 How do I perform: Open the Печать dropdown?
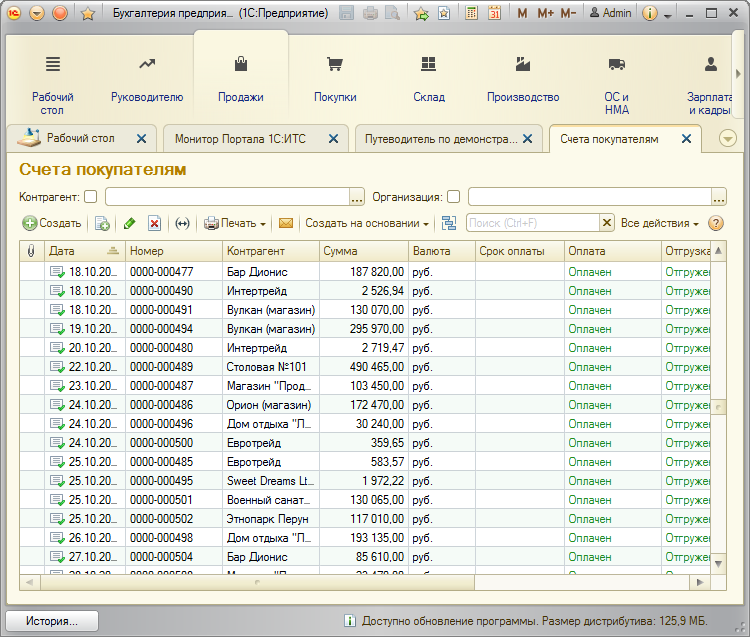[x=234, y=223]
